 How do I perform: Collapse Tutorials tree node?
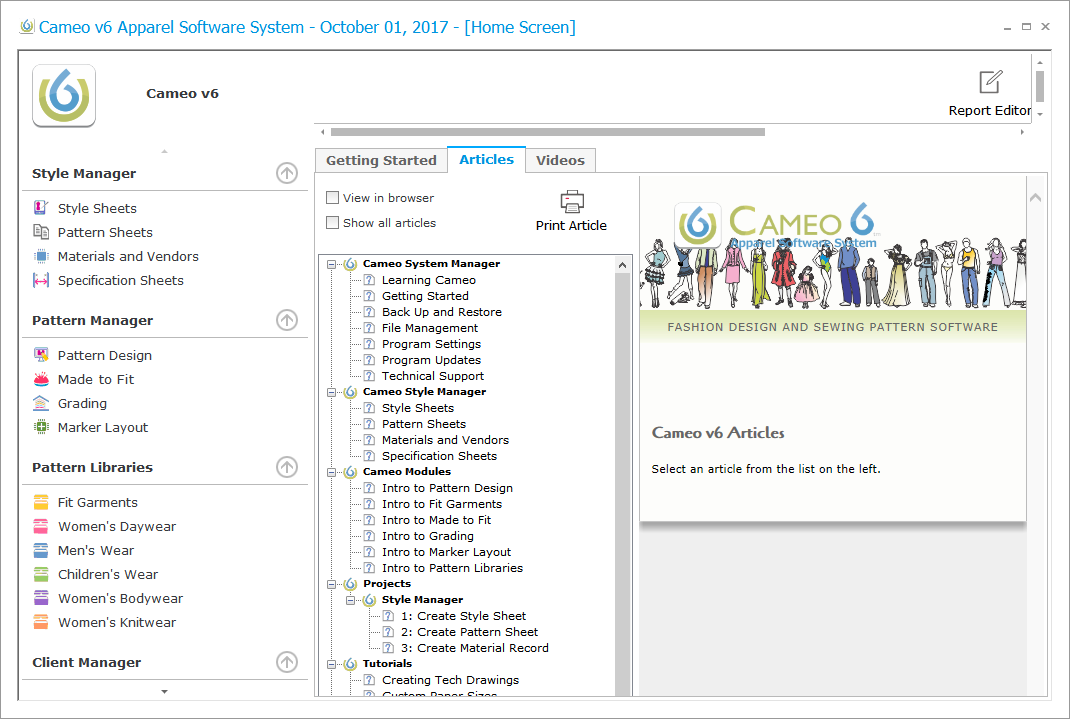point(332,664)
